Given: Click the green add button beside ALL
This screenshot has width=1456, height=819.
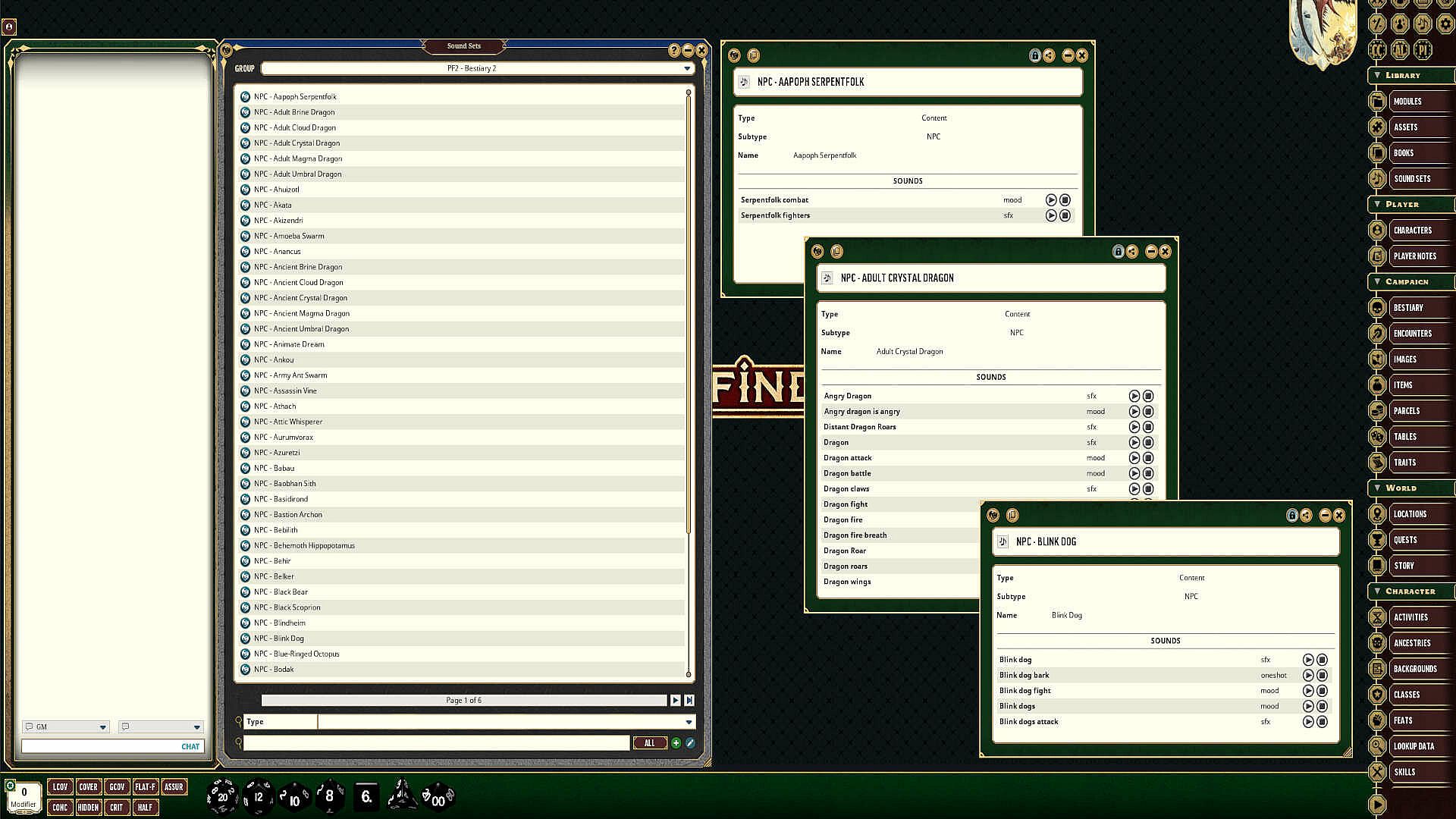Looking at the screenshot, I should (676, 743).
